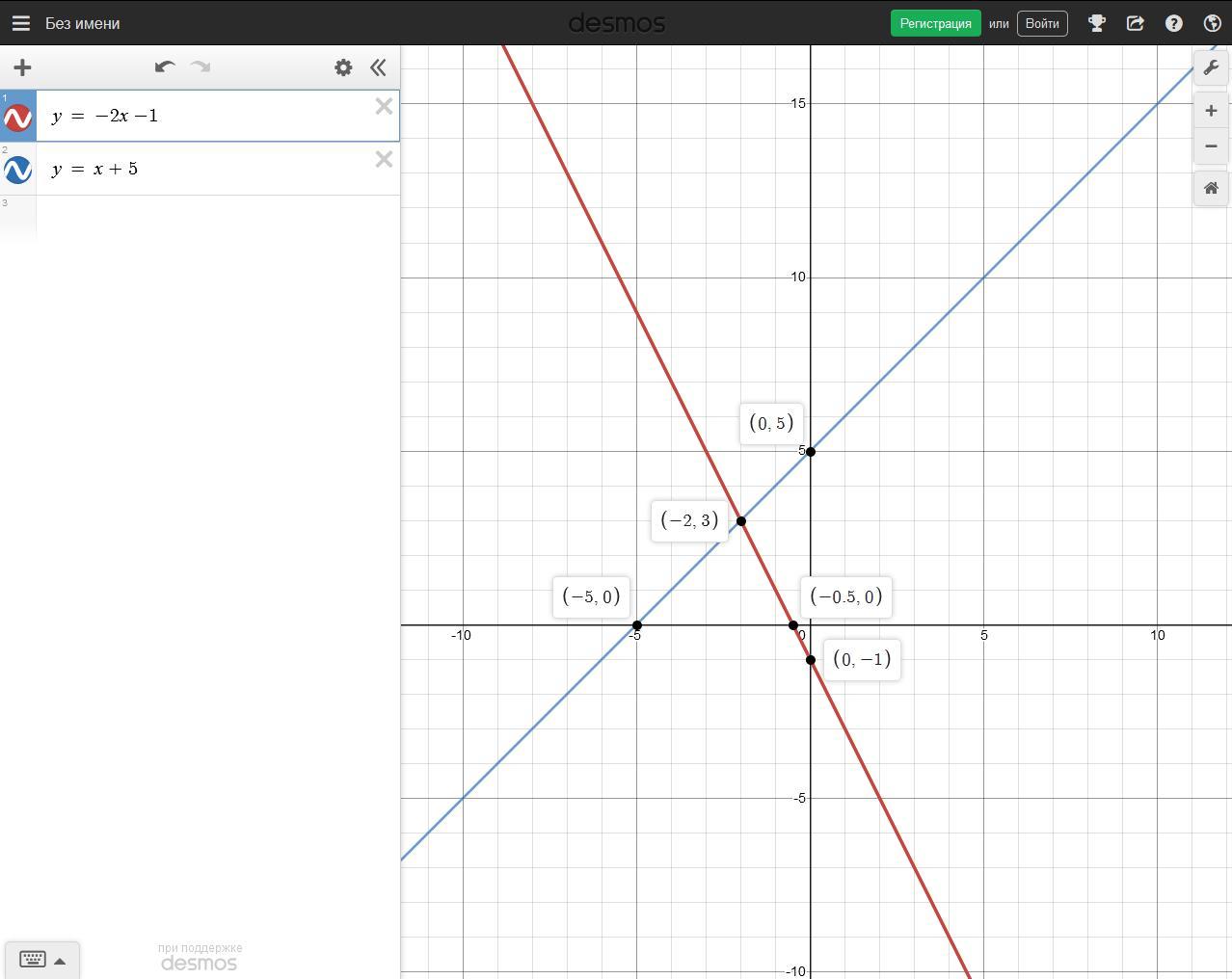This screenshot has width=1232, height=979.
Task: Delete the y = x + 5 expression
Action: (x=384, y=159)
